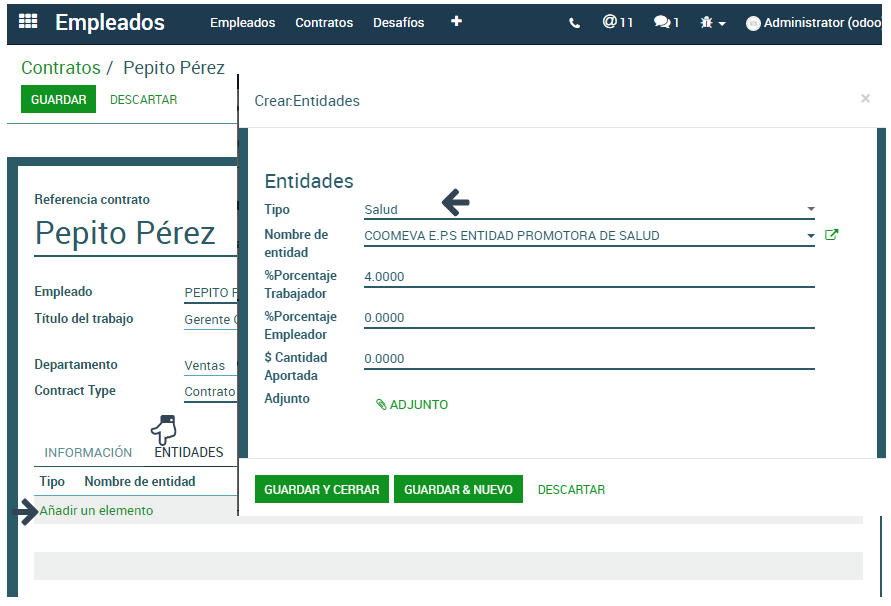The width and height of the screenshot is (891, 606).
Task: Open the Contratos menu
Action: coord(324,23)
